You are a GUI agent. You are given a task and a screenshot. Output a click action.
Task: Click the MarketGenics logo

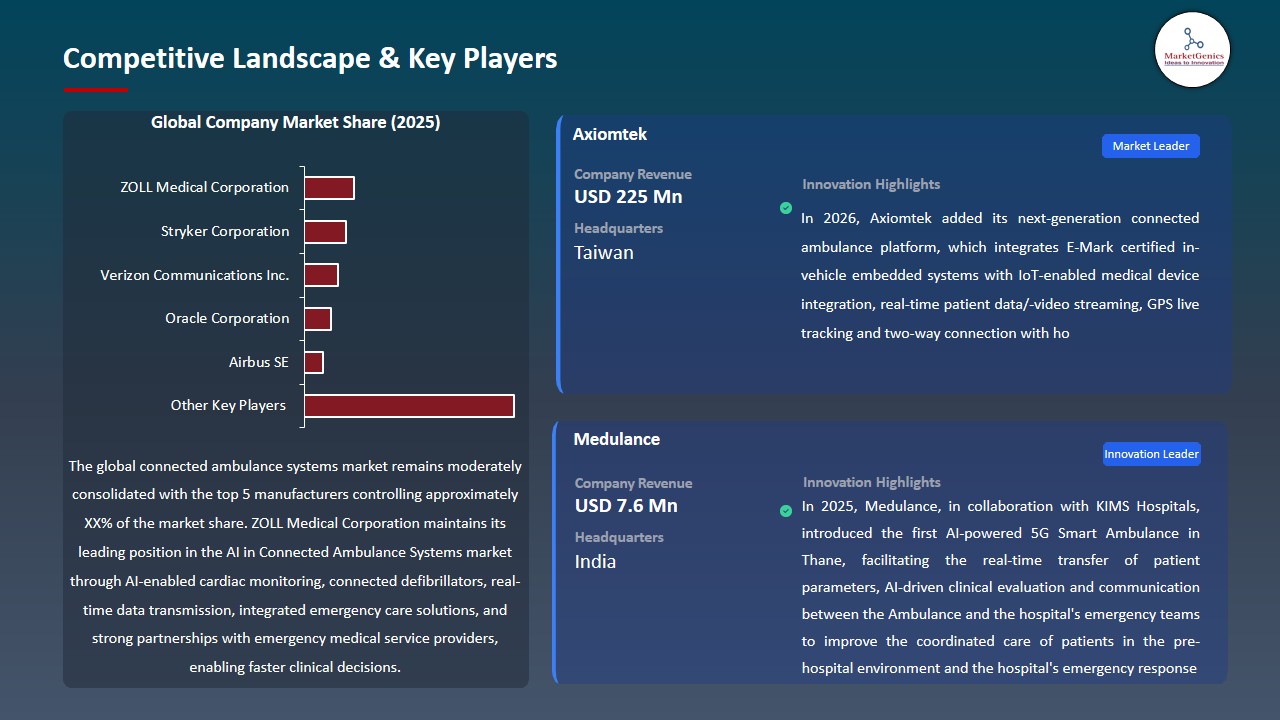1192,49
